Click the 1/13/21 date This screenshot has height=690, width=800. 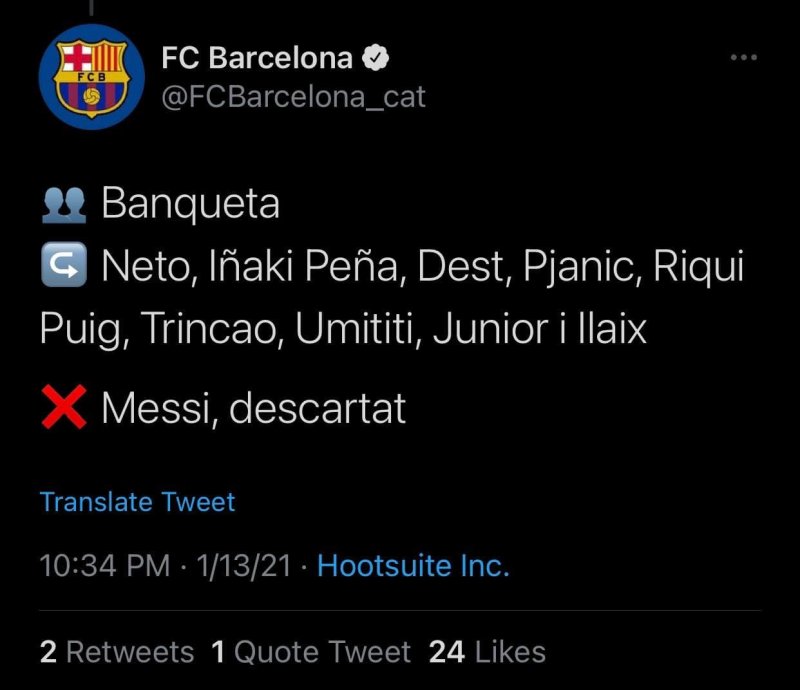(244, 566)
